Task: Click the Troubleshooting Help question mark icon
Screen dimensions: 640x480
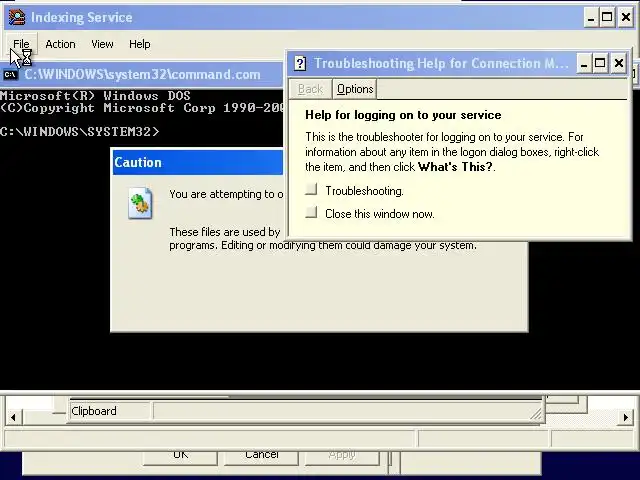Action: (x=300, y=63)
